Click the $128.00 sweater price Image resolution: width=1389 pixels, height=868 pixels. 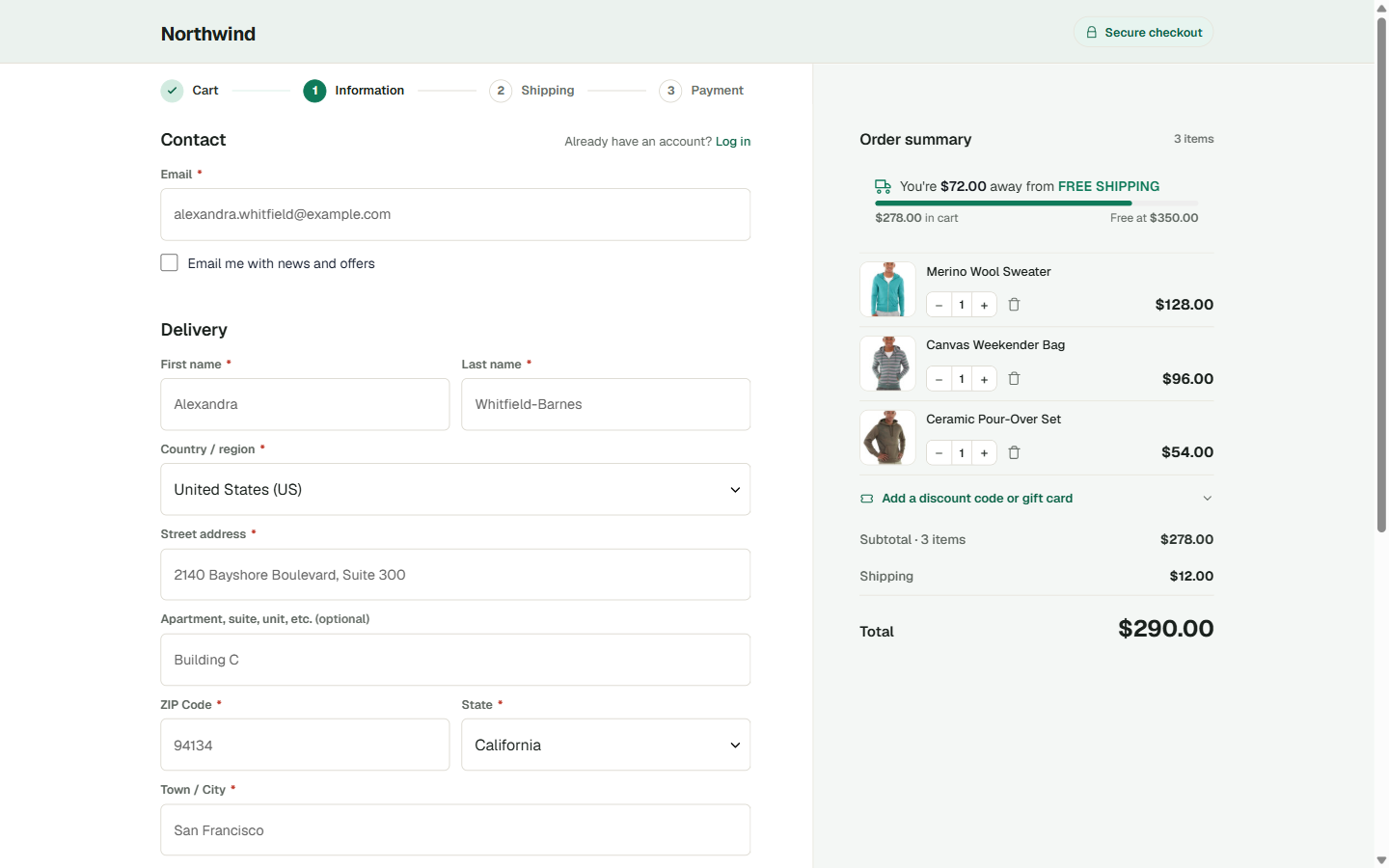coord(1184,305)
